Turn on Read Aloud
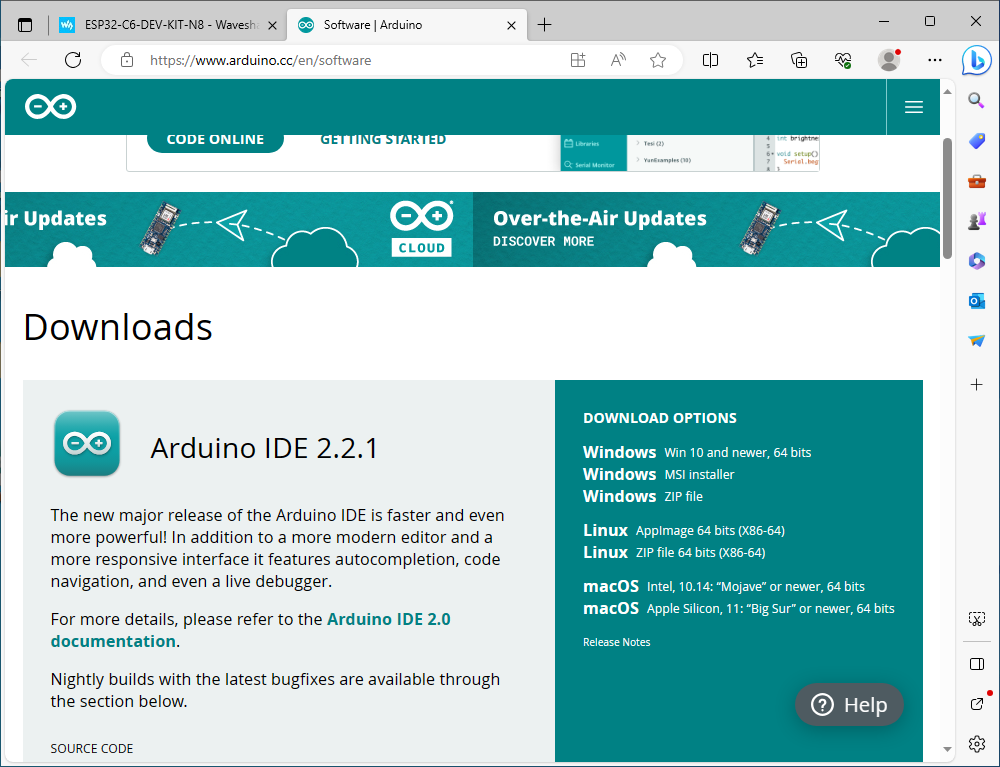 pyautogui.click(x=618, y=60)
